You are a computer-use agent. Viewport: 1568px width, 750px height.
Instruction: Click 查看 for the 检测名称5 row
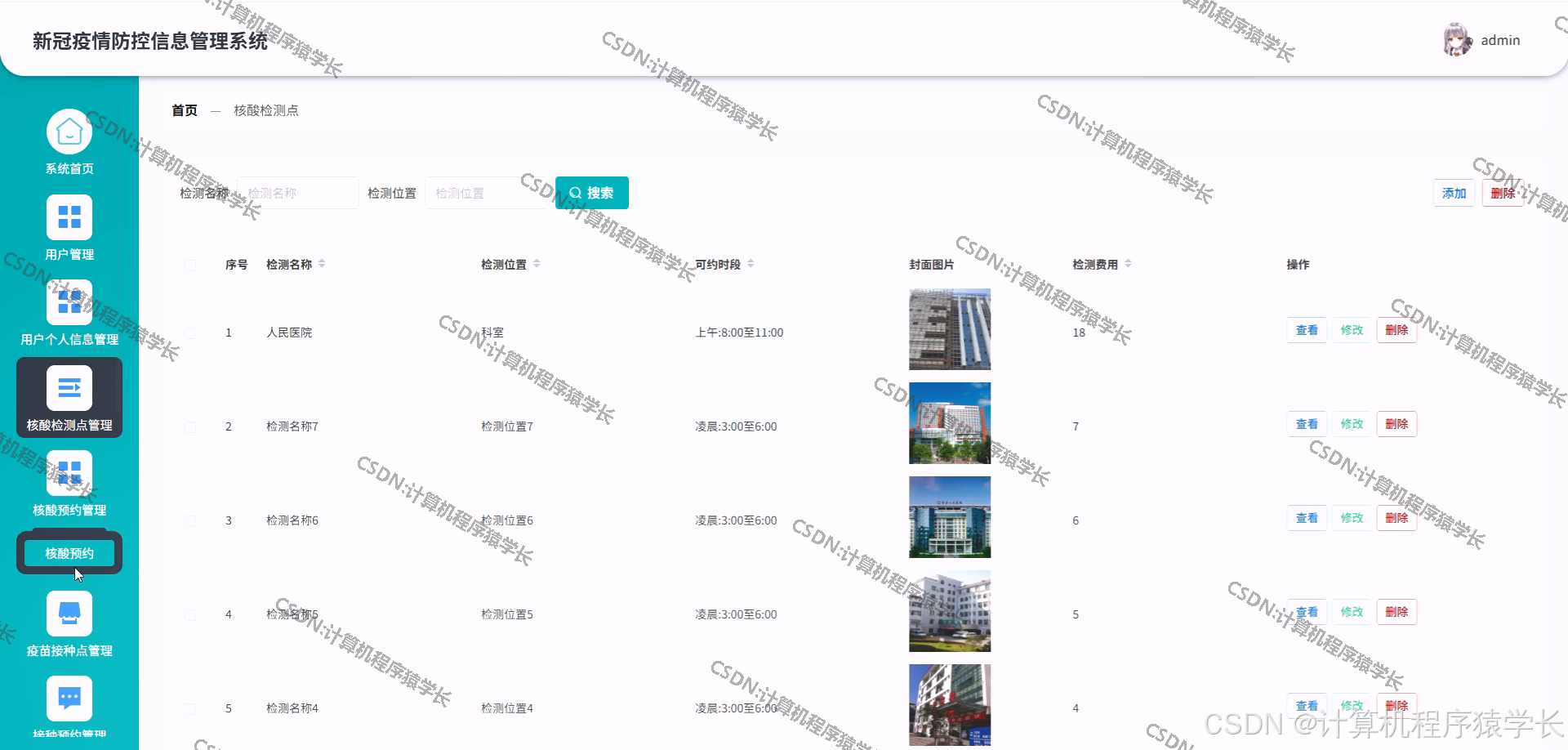pos(1307,612)
